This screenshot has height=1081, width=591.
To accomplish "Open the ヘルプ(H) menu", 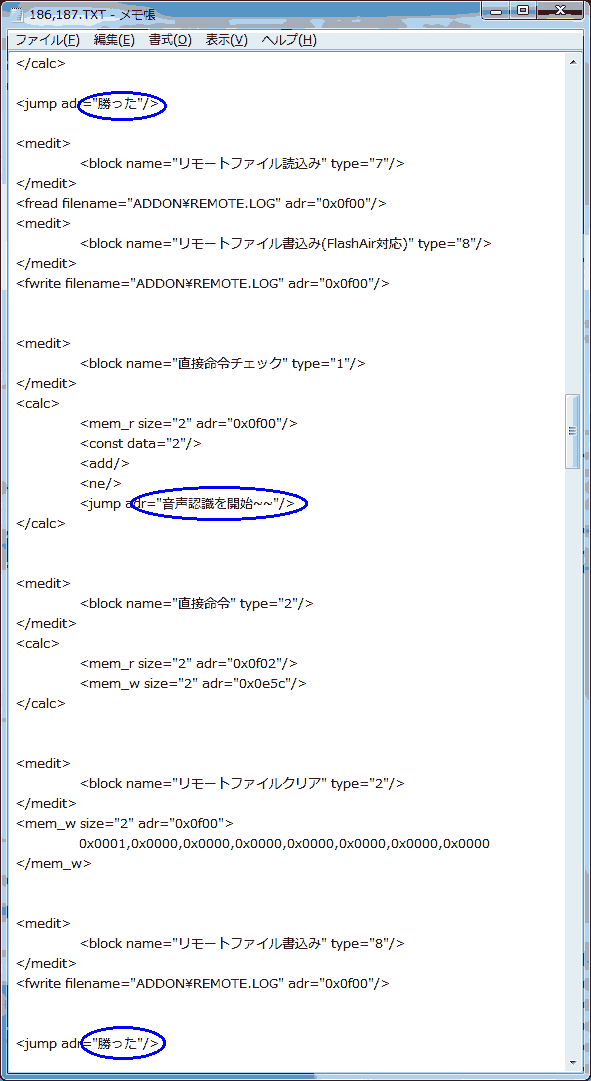I will pos(289,40).
